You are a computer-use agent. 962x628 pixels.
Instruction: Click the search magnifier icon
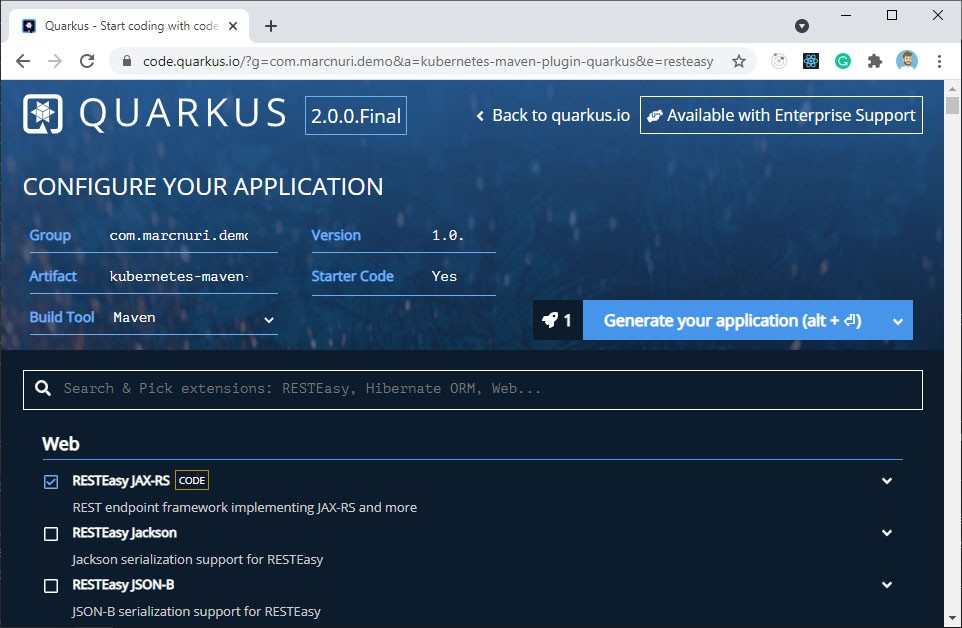tap(43, 388)
